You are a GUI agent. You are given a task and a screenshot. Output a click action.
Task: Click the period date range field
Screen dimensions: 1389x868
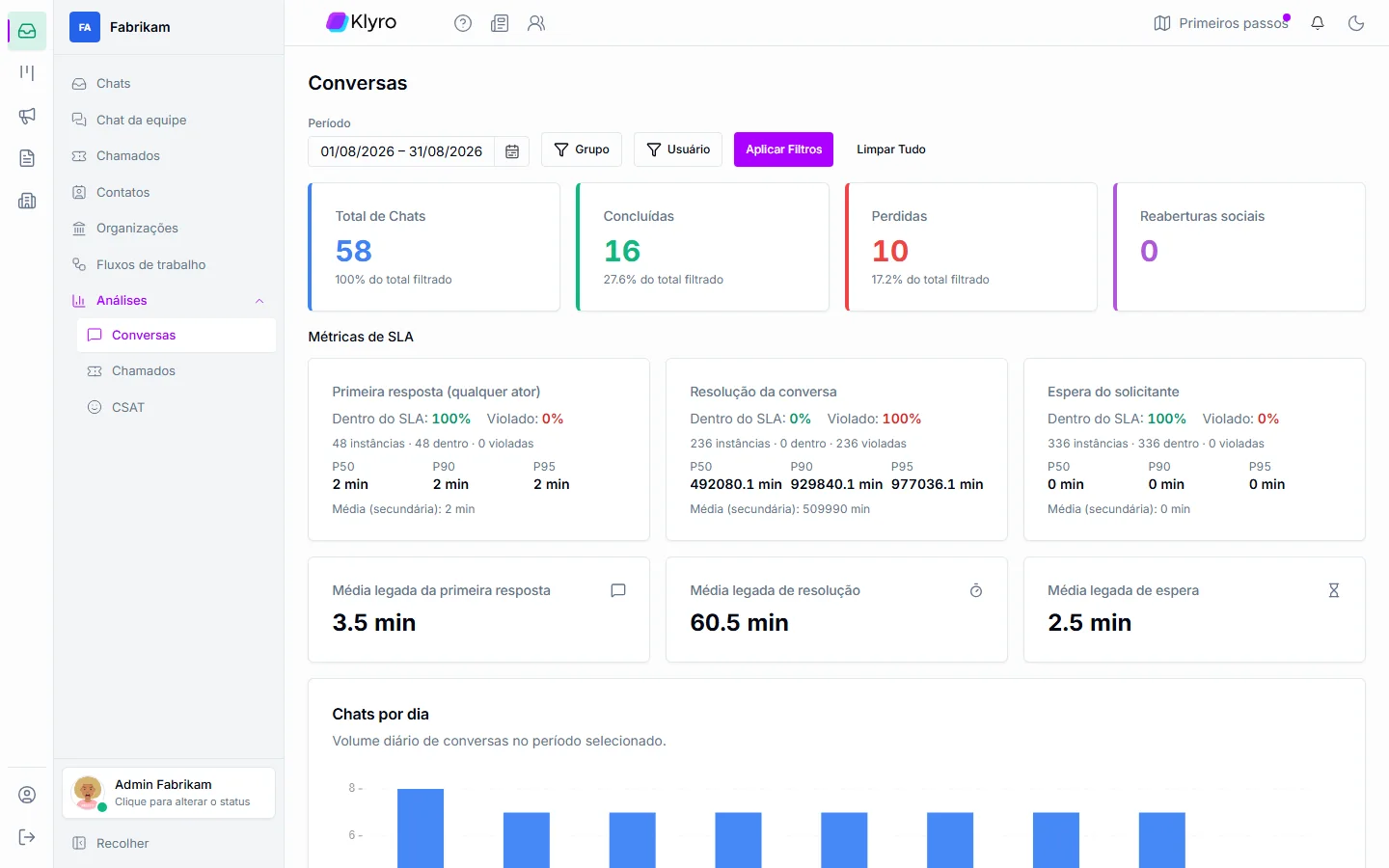401,151
